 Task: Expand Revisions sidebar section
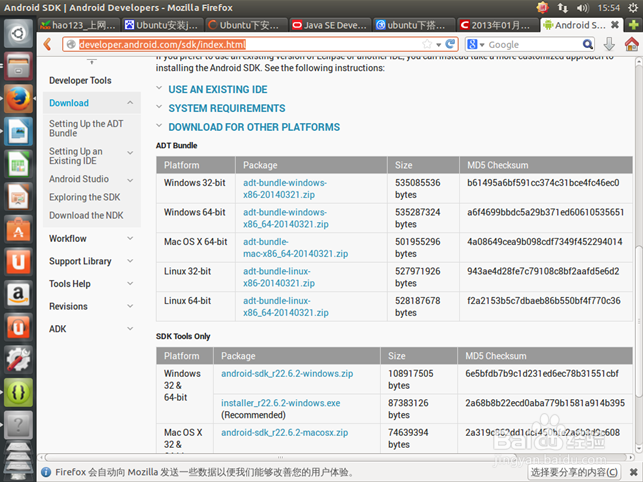pos(130,306)
